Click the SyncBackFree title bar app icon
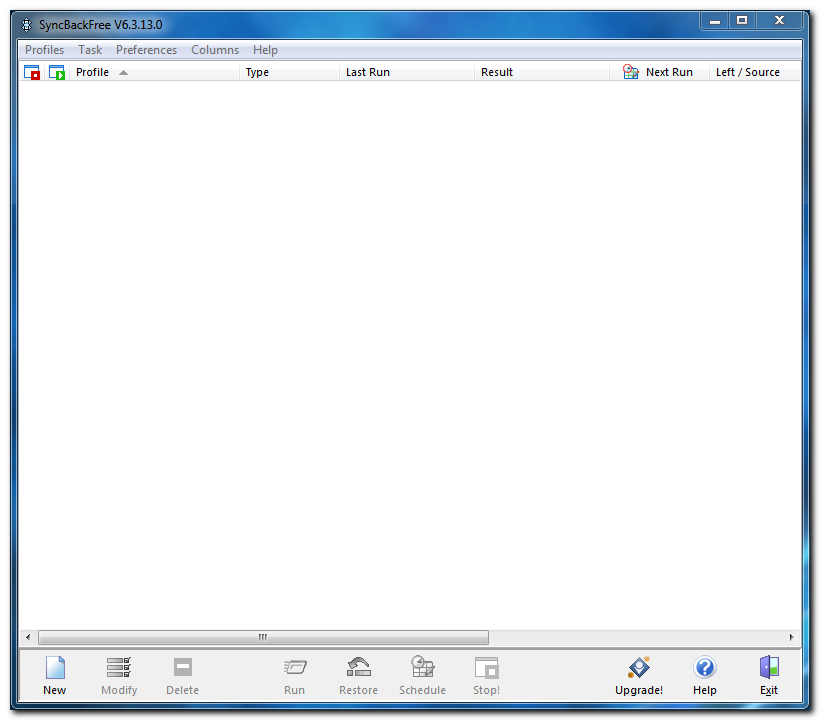The height and width of the screenshot is (721, 821). 26,25
